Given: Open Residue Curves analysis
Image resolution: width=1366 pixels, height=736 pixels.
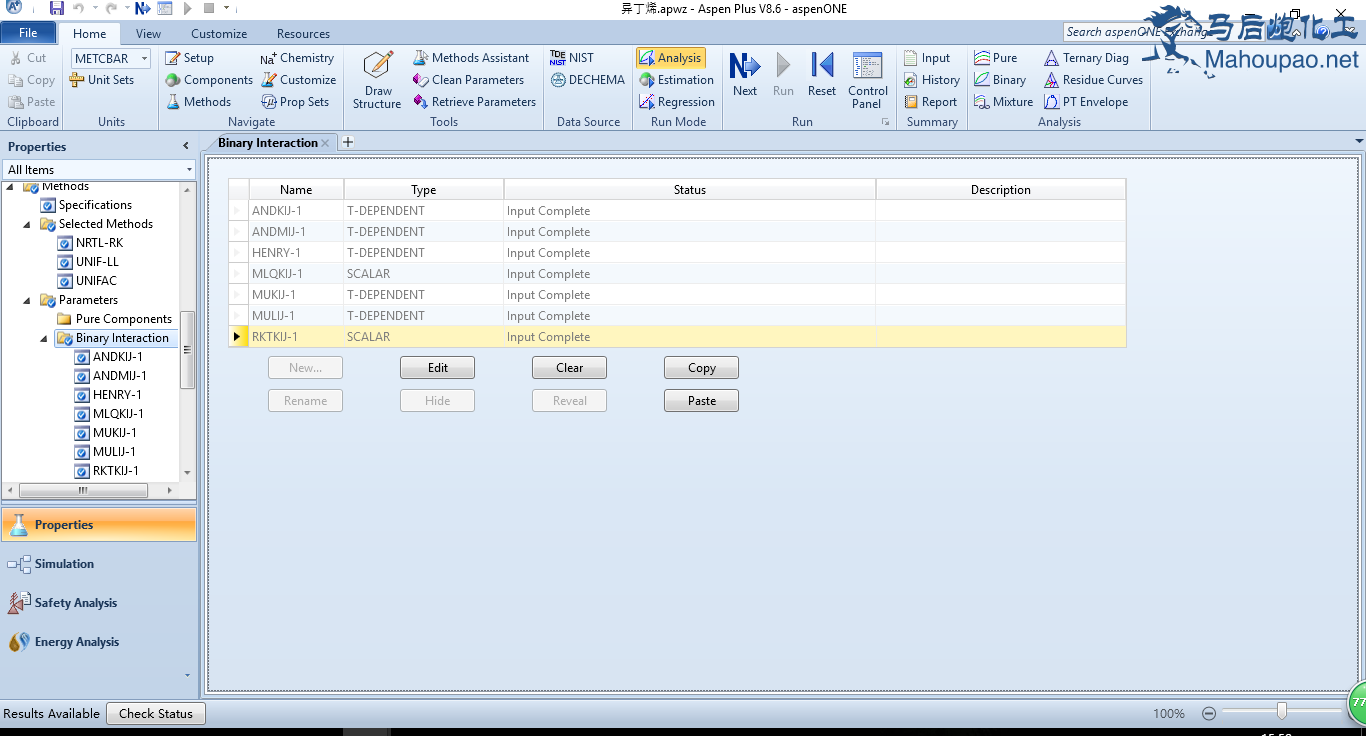Looking at the screenshot, I should [1093, 80].
